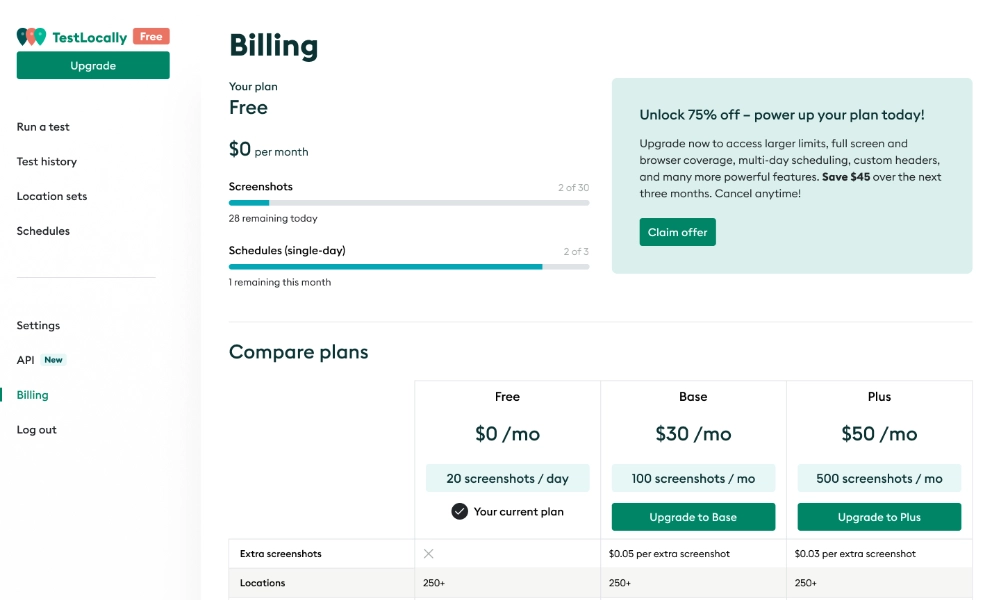
Task: Click the Free badge next to TestLocally
Action: (150, 36)
